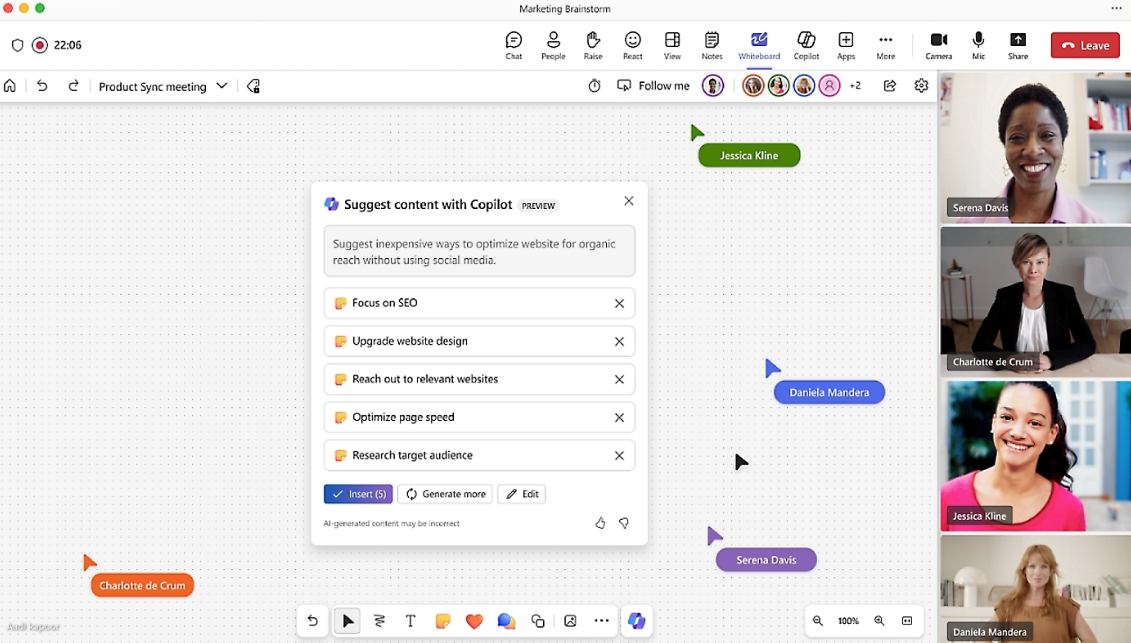Viewport: 1131px width, 643px height.
Task: Select the sticky note tool in bottom toolbar
Action: coord(443,621)
